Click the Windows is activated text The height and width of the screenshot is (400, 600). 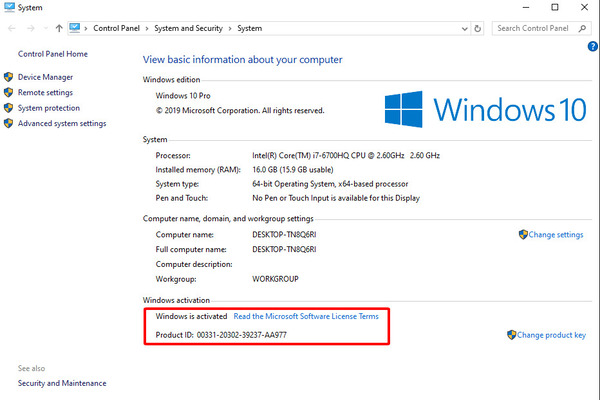coord(191,316)
